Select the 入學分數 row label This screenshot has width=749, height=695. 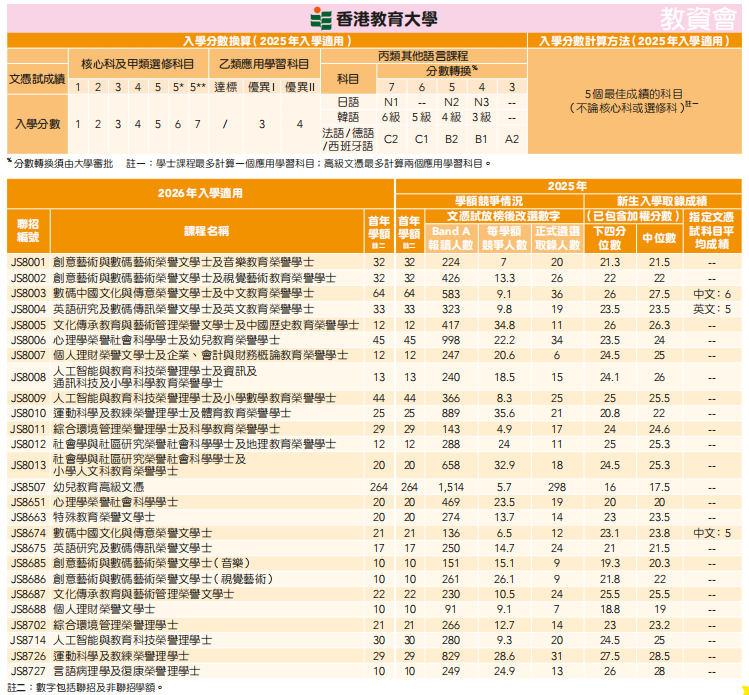37,124
